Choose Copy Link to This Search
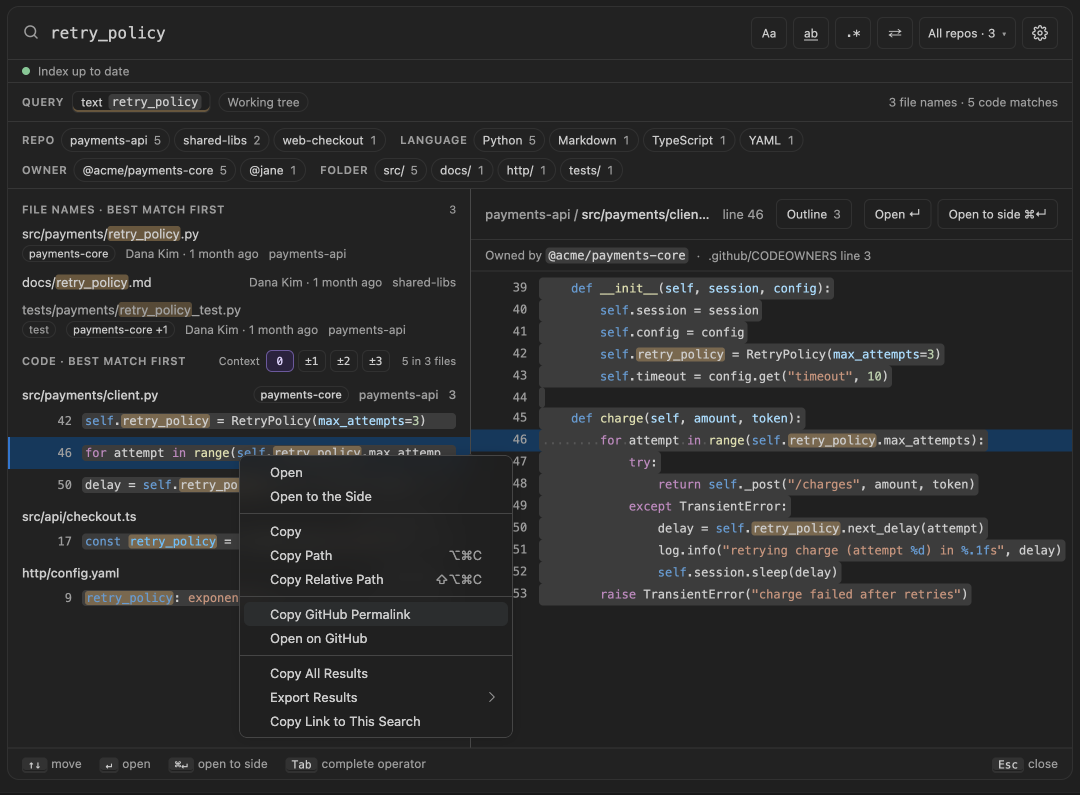Screen dimensions: 1080x795 [375, 722]
